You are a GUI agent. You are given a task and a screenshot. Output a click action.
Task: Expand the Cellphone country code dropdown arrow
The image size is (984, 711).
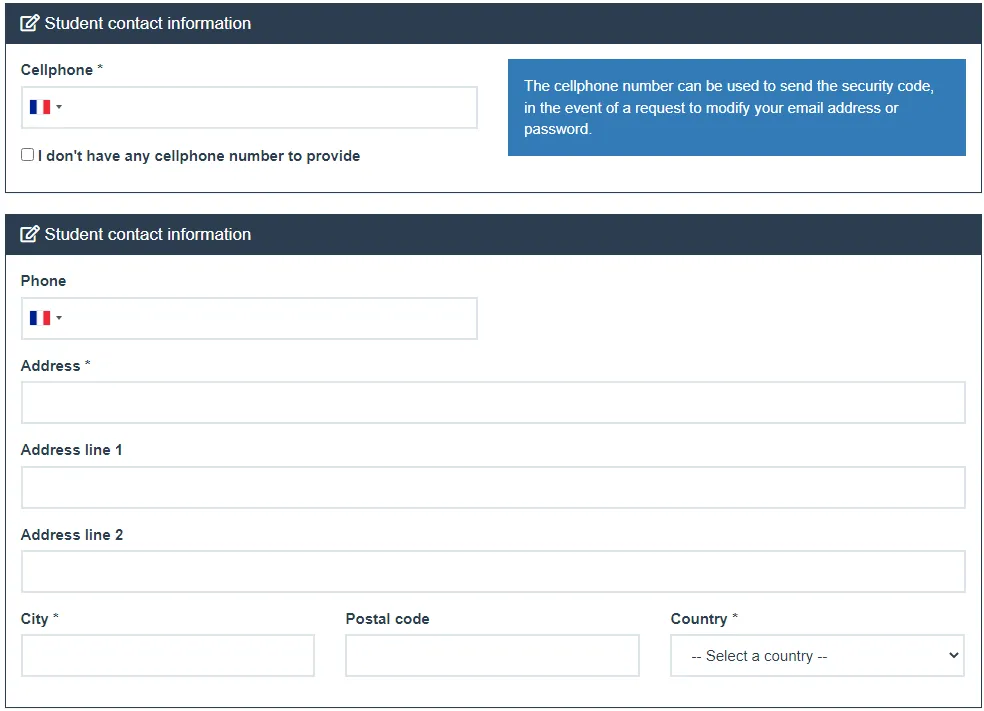pyautogui.click(x=59, y=107)
